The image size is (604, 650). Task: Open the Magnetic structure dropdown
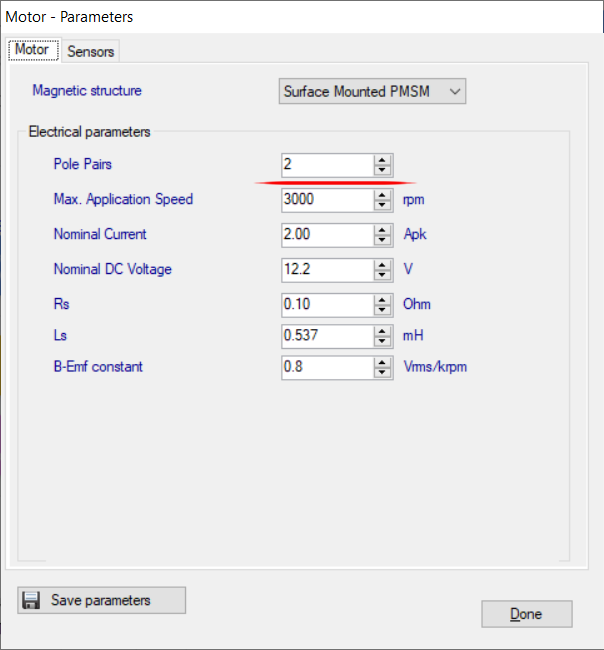point(372,91)
